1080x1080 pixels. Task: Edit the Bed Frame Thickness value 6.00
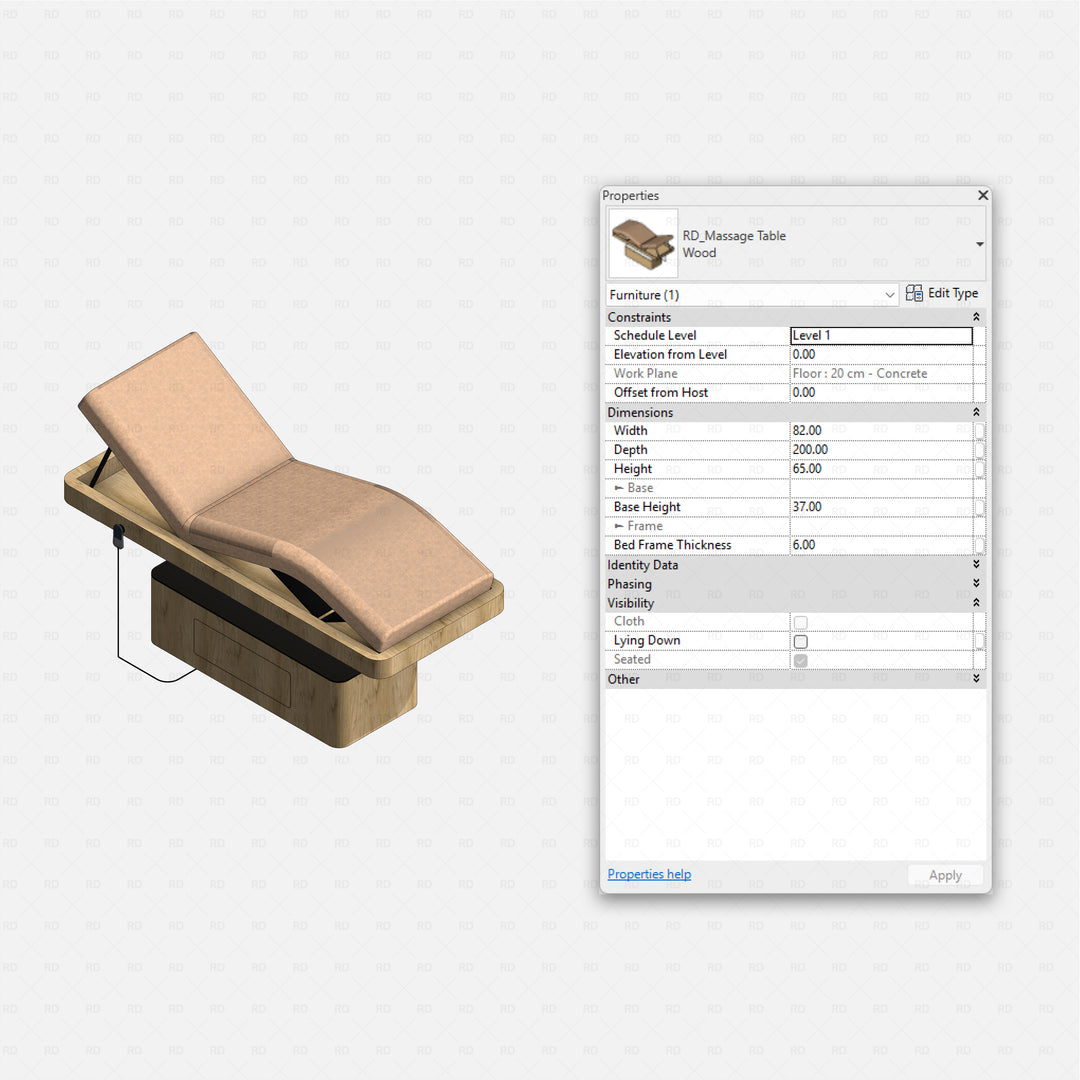coord(881,545)
